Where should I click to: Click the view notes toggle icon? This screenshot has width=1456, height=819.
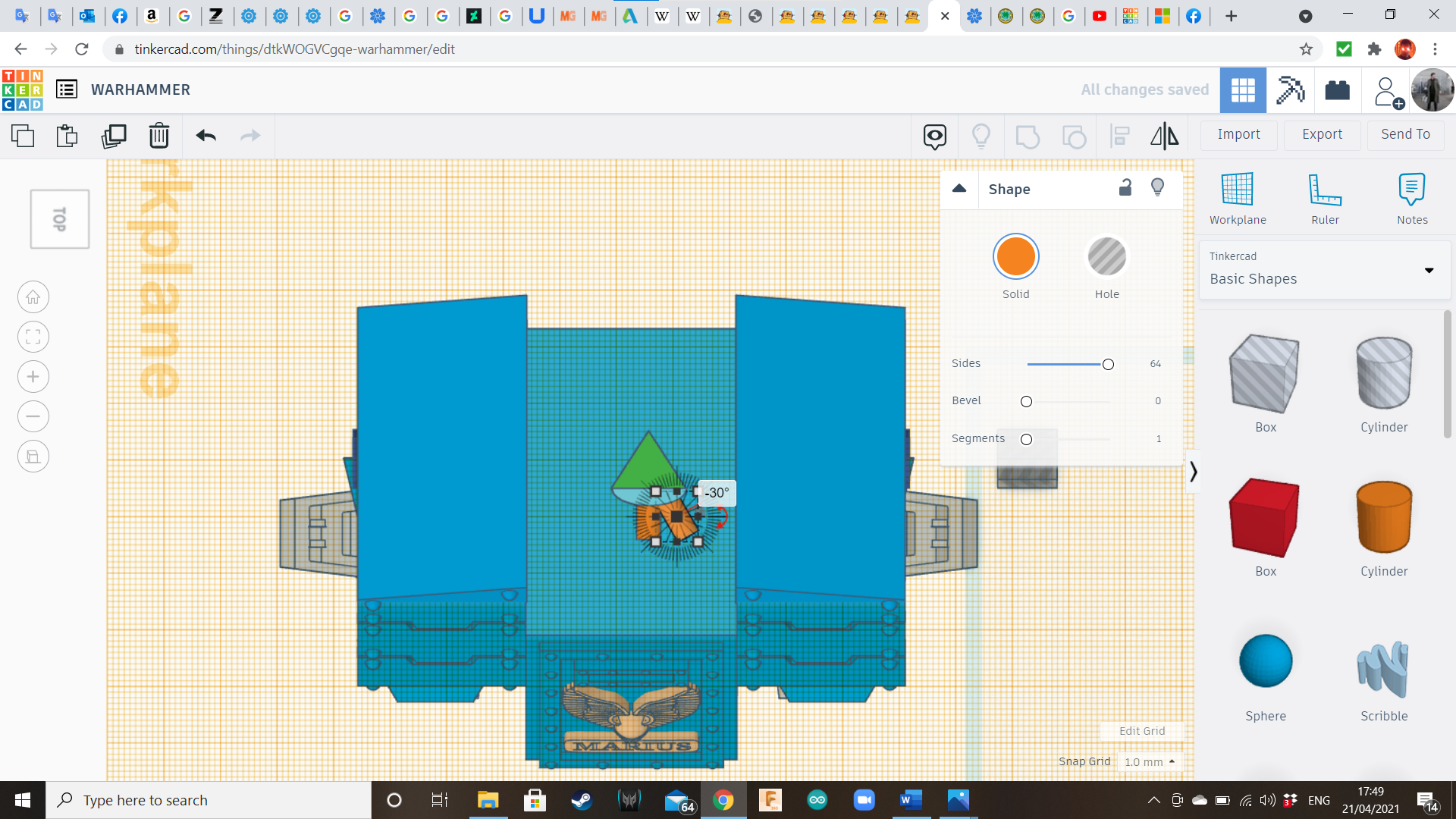click(935, 136)
